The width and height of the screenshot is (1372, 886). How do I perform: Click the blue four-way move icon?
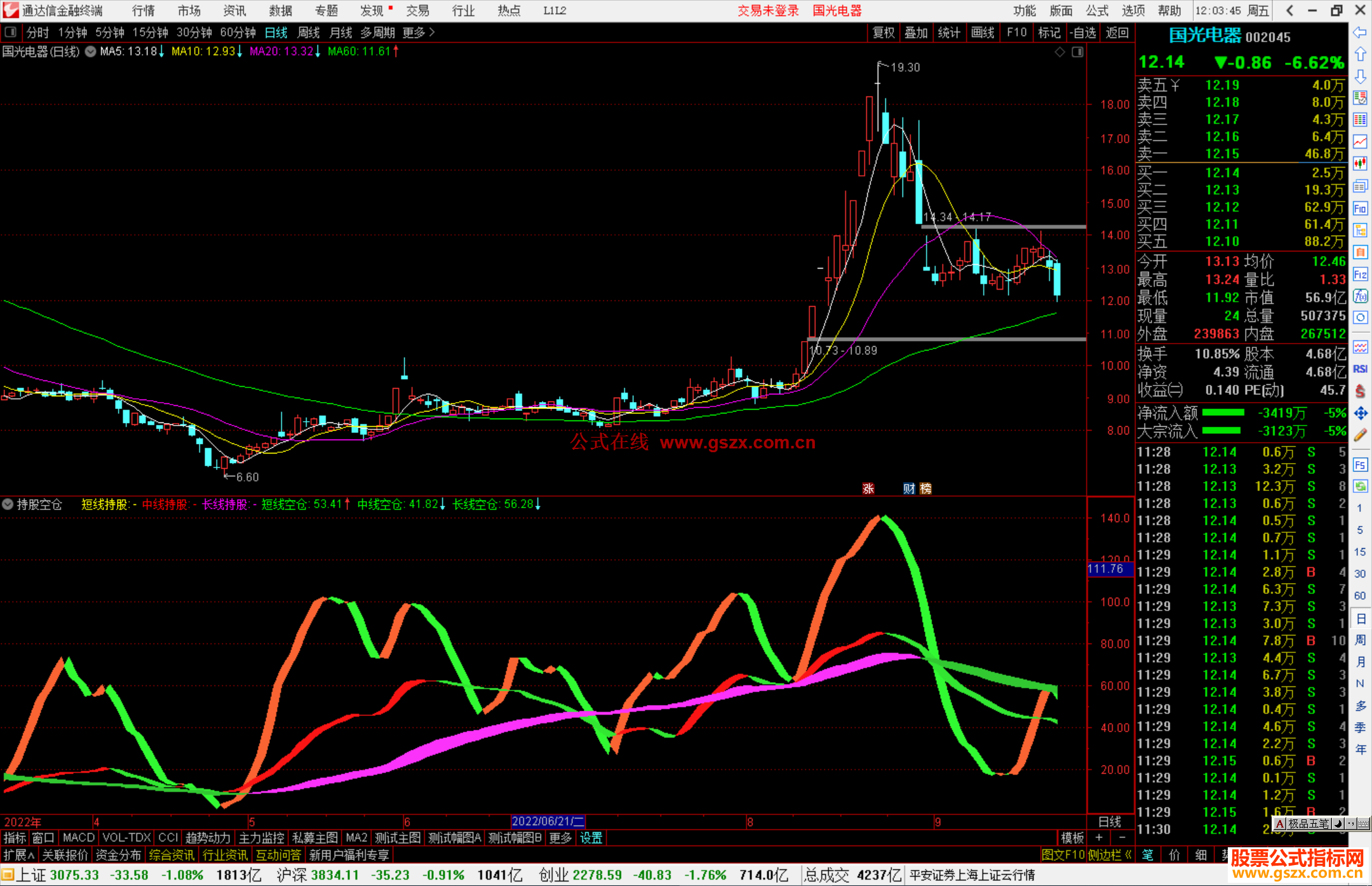click(x=1360, y=413)
